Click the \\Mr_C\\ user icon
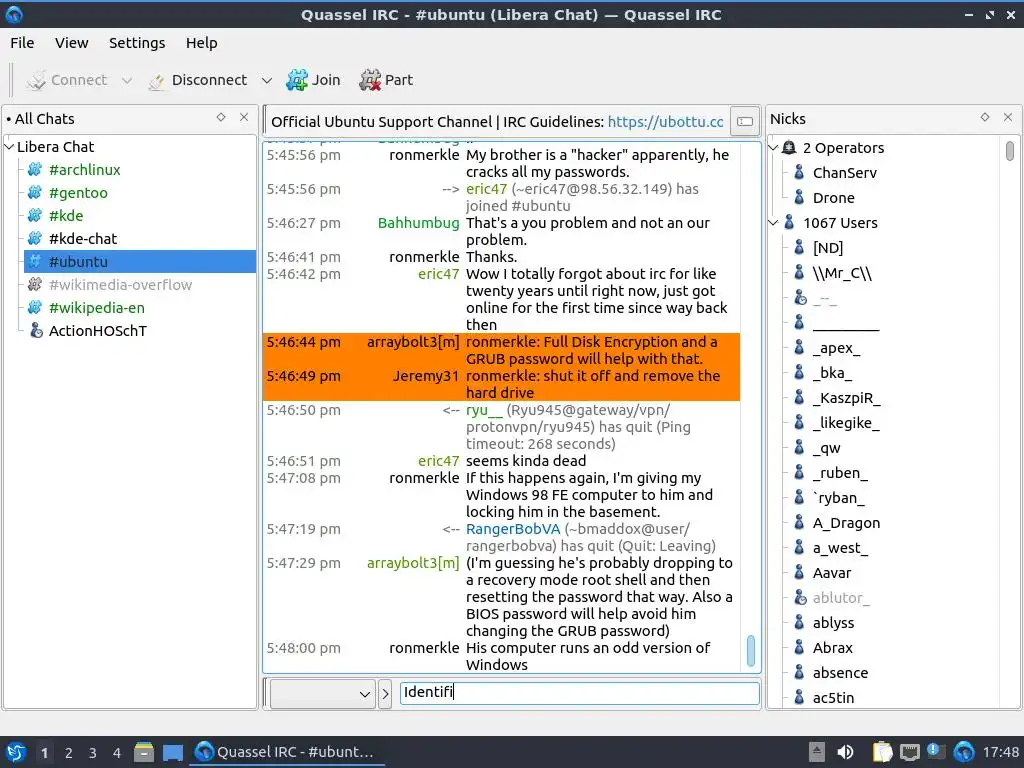Image resolution: width=1024 pixels, height=768 pixels. pos(799,272)
